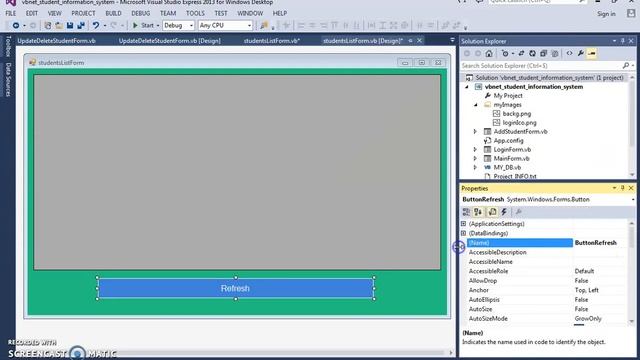
Task: Click Categorized view icon in Properties
Action: [x=466, y=212]
